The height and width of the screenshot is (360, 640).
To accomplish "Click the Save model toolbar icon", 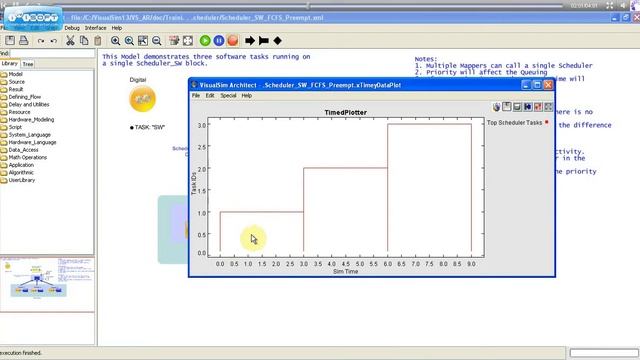I will point(10,40).
